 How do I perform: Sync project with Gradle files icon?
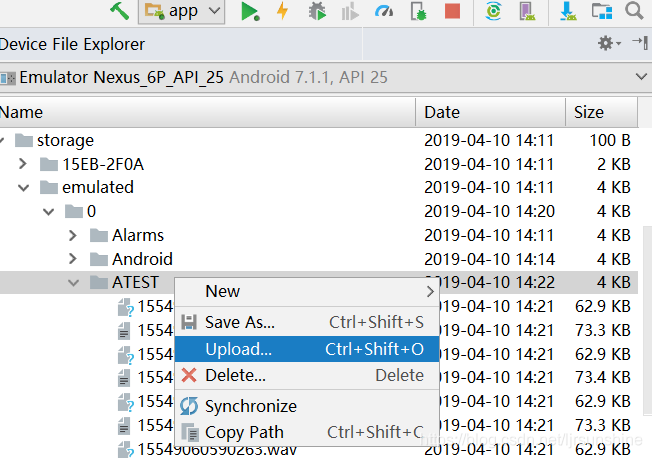494,11
